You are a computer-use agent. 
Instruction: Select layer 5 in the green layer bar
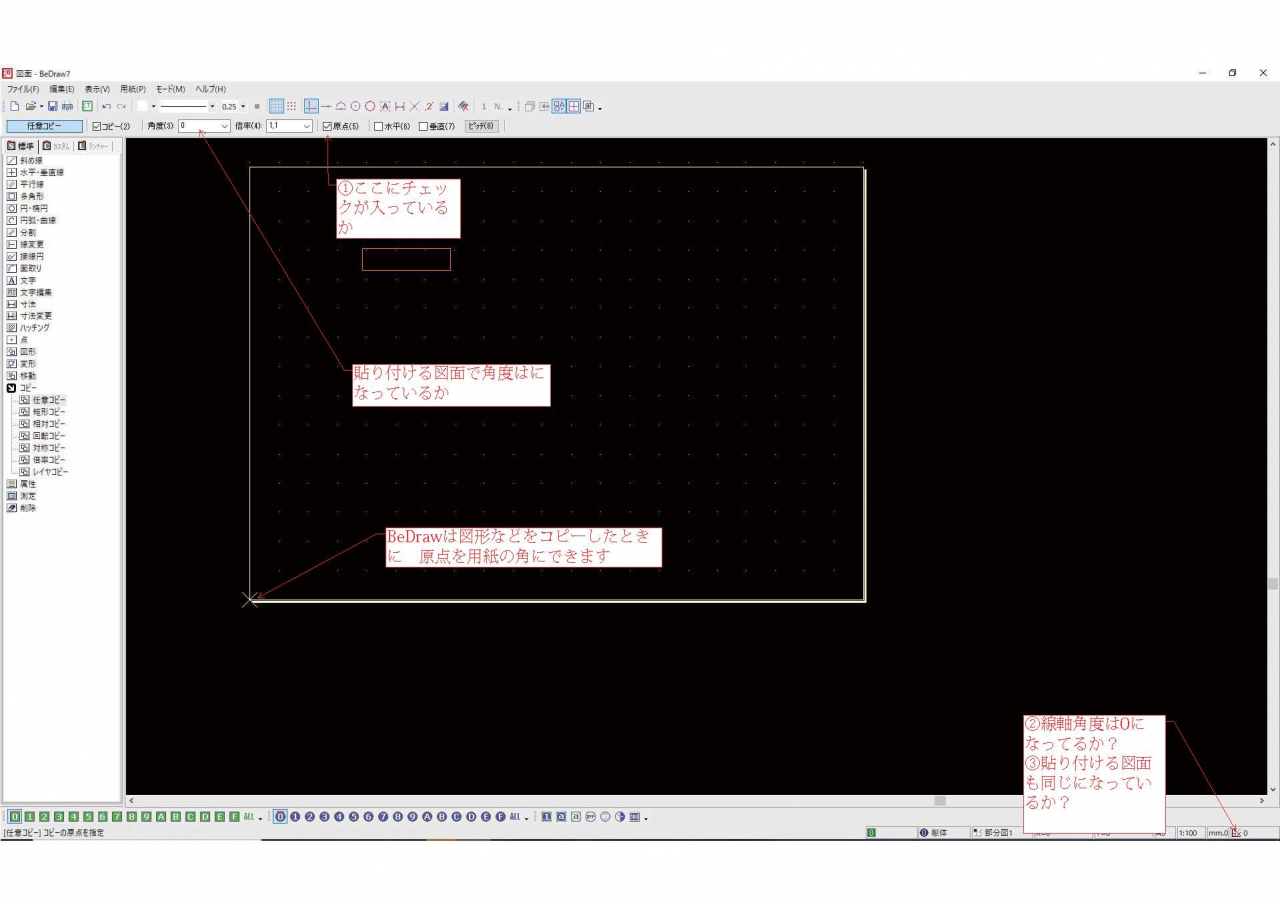coord(88,817)
